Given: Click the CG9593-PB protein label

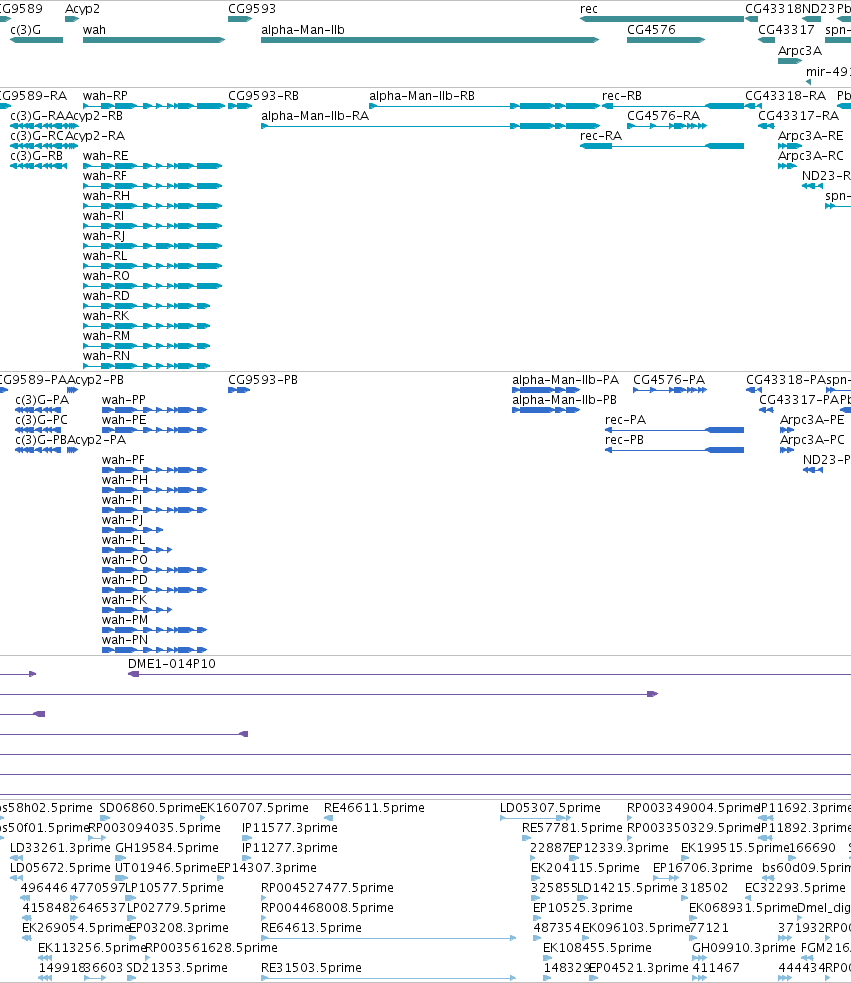Looking at the screenshot, I should tap(263, 380).
